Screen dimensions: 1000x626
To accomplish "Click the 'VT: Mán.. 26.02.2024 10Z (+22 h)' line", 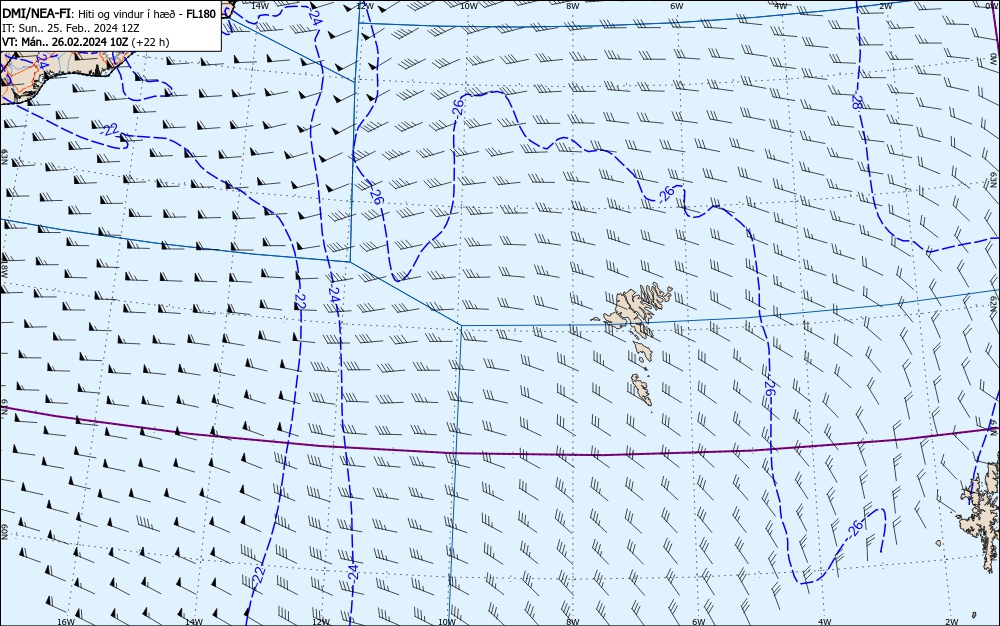I will coord(86,42).
